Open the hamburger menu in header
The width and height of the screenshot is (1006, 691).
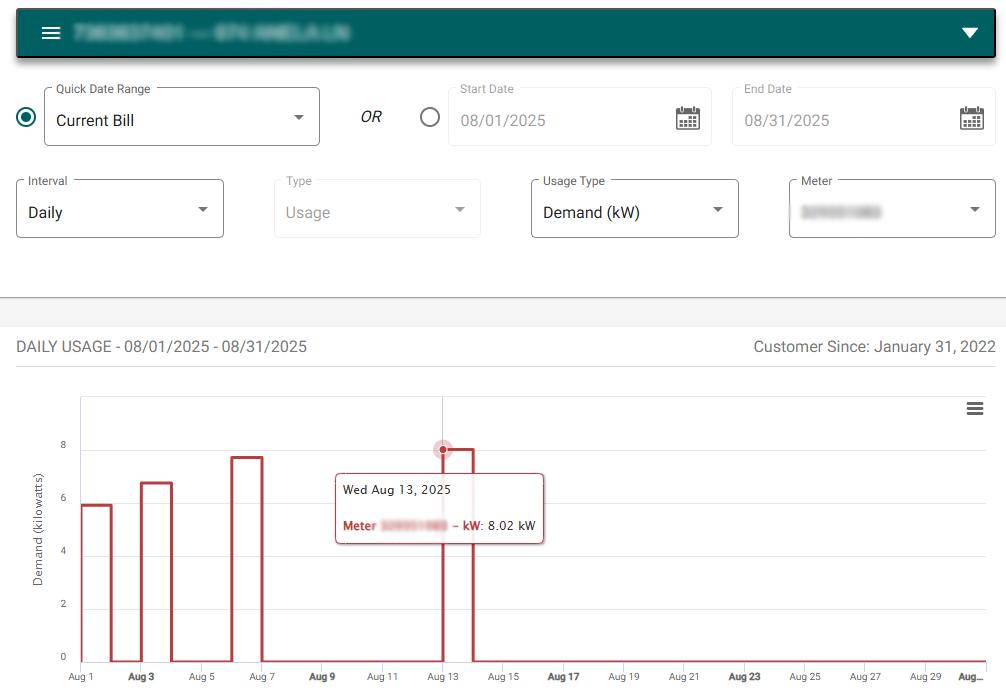pos(51,33)
